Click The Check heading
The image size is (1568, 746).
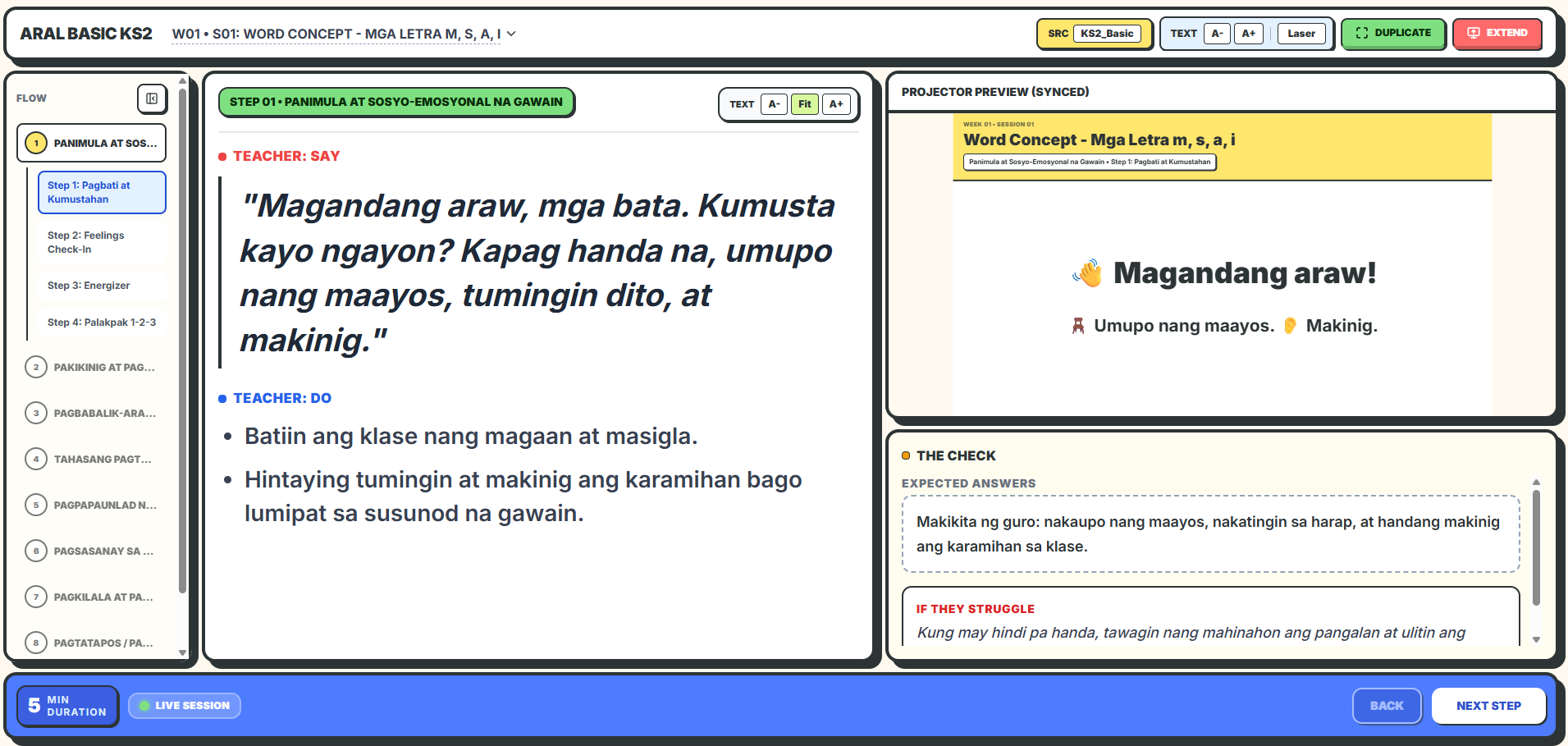956,455
